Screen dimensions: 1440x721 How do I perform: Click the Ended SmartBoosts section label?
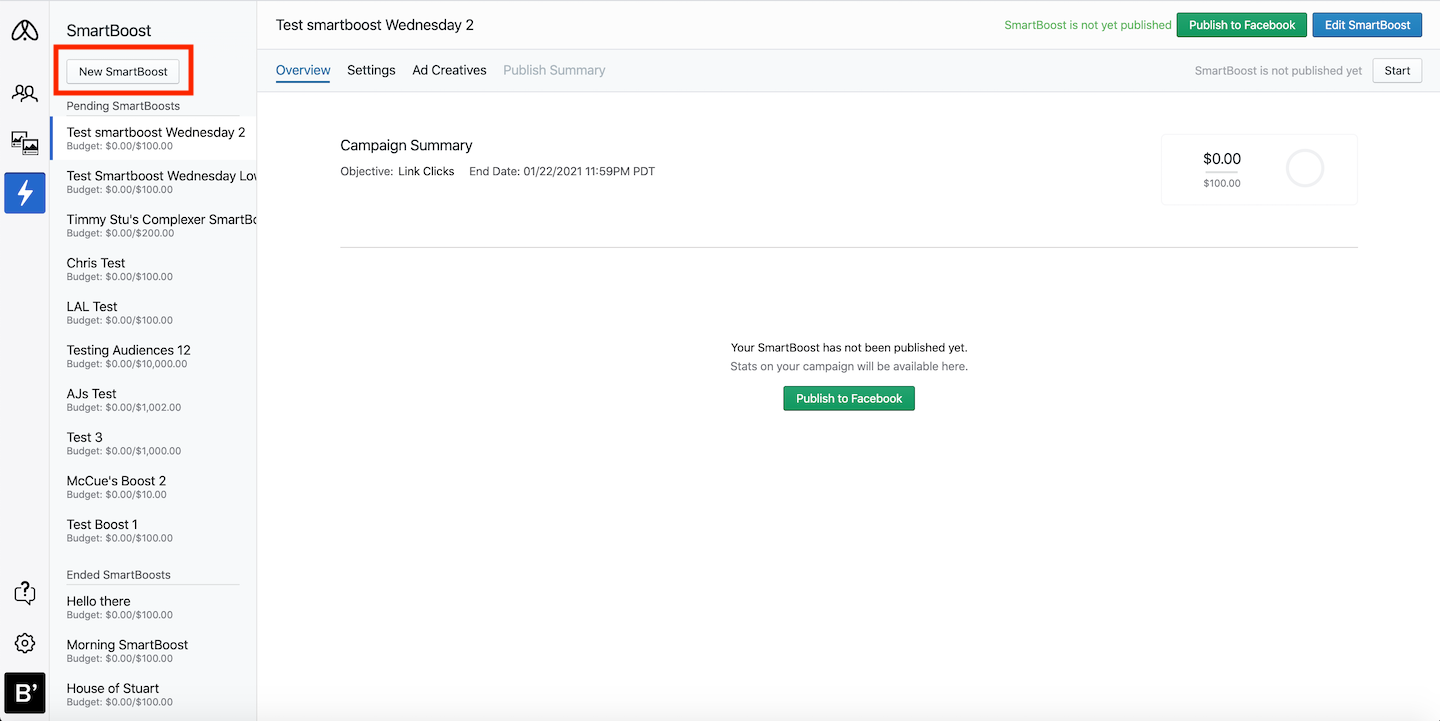[x=118, y=575]
